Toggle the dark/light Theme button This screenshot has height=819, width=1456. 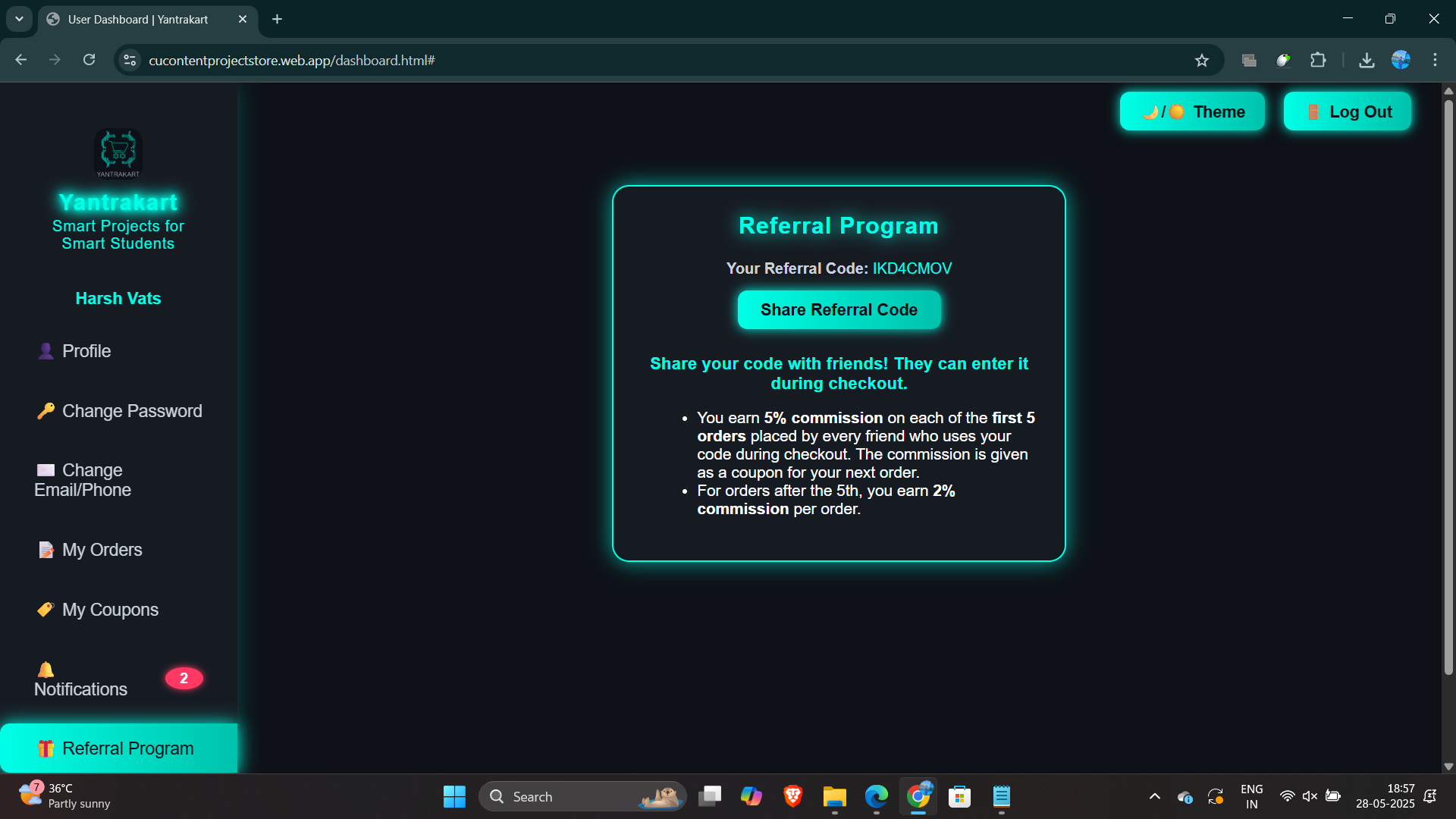coord(1192,111)
